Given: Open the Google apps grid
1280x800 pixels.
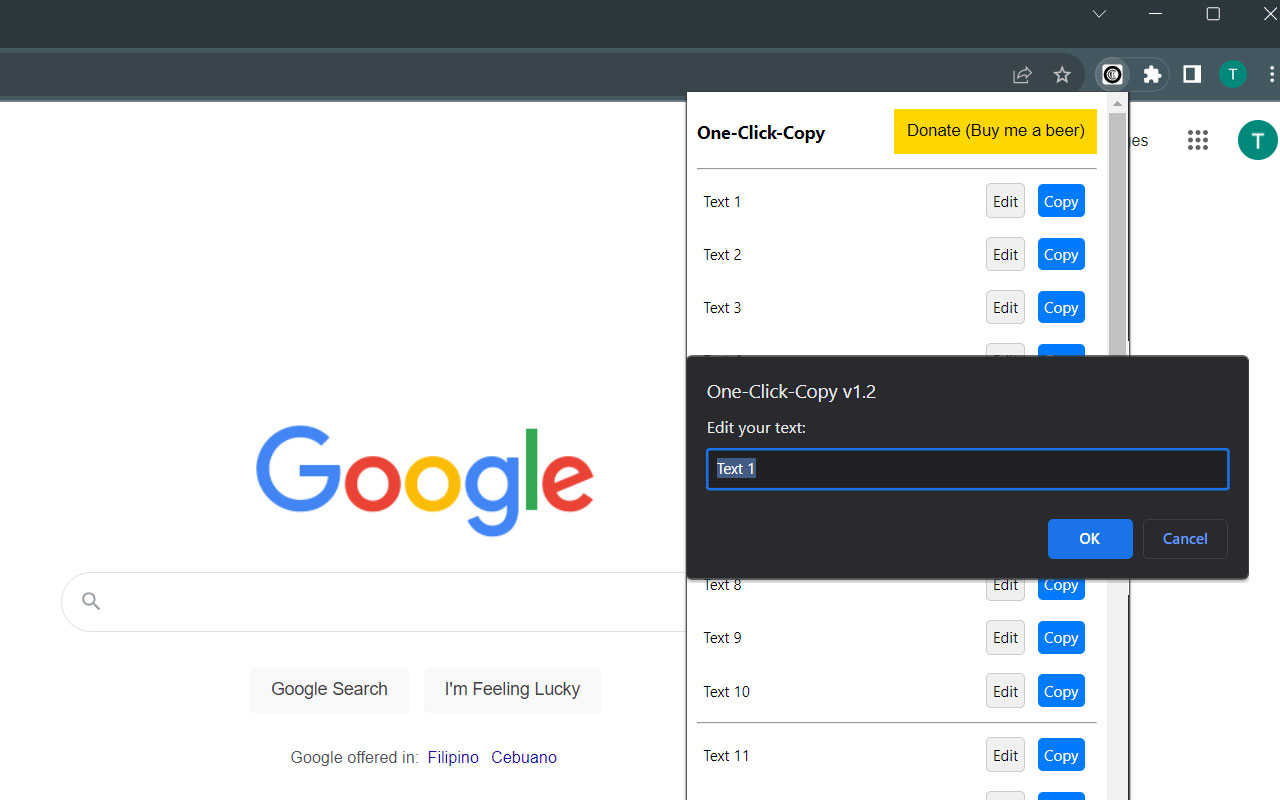Looking at the screenshot, I should (1197, 140).
